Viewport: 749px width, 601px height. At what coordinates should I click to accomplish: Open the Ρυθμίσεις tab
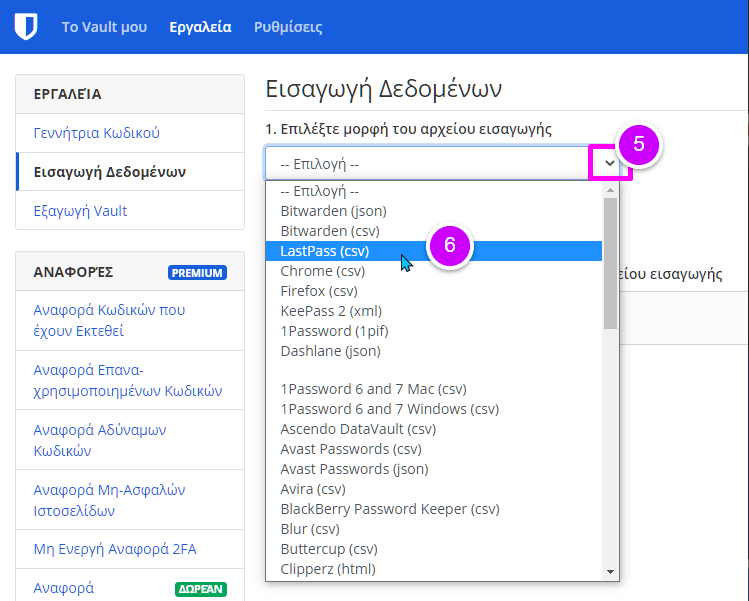pyautogui.click(x=288, y=27)
